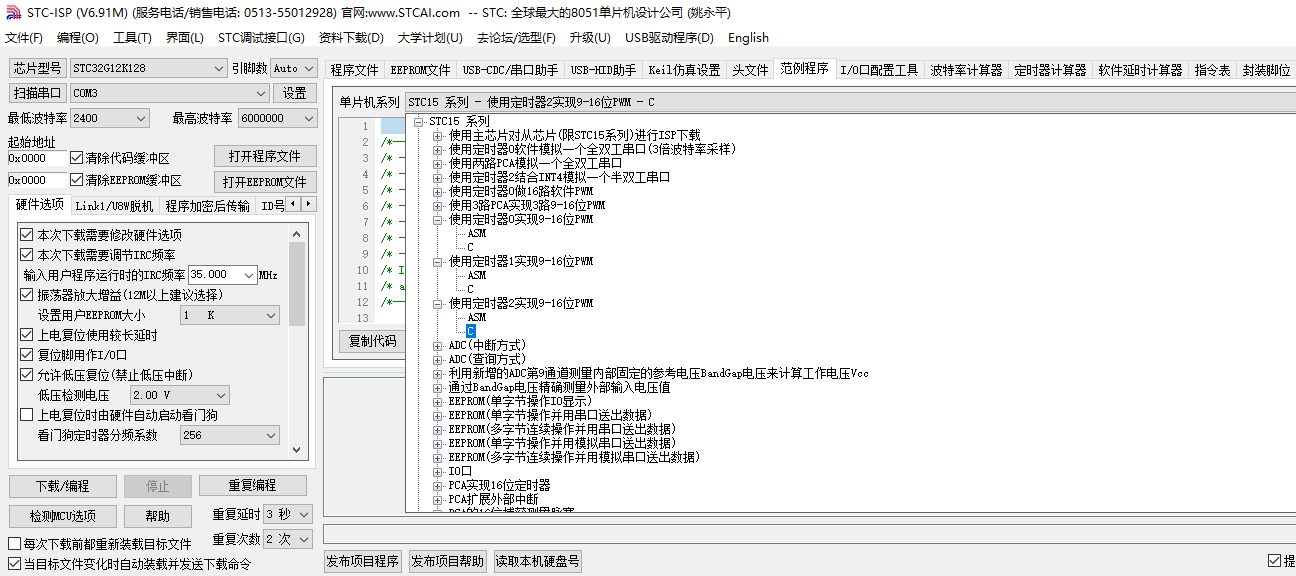This screenshot has height=576, width=1296.
Task: Toggle 复位脚用作I/O口 checkbox
Action: [x=27, y=355]
